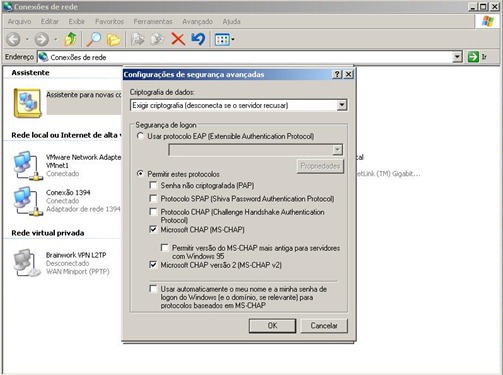Screen dimensions: 503x375
Task: Click the blue Undo arrow icon
Action: (198, 39)
